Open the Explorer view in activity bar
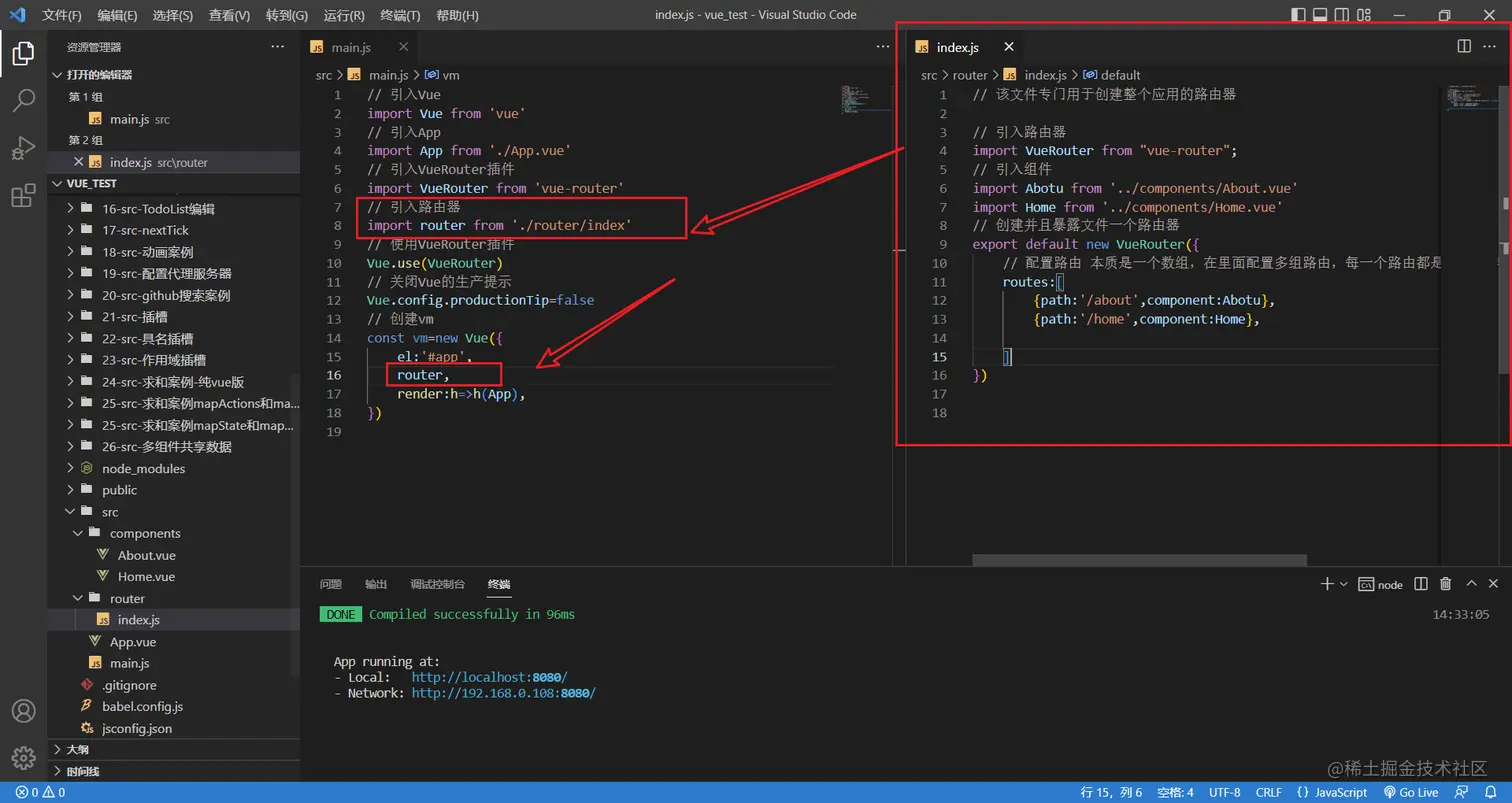Screen dimensions: 1512x803 [23, 53]
